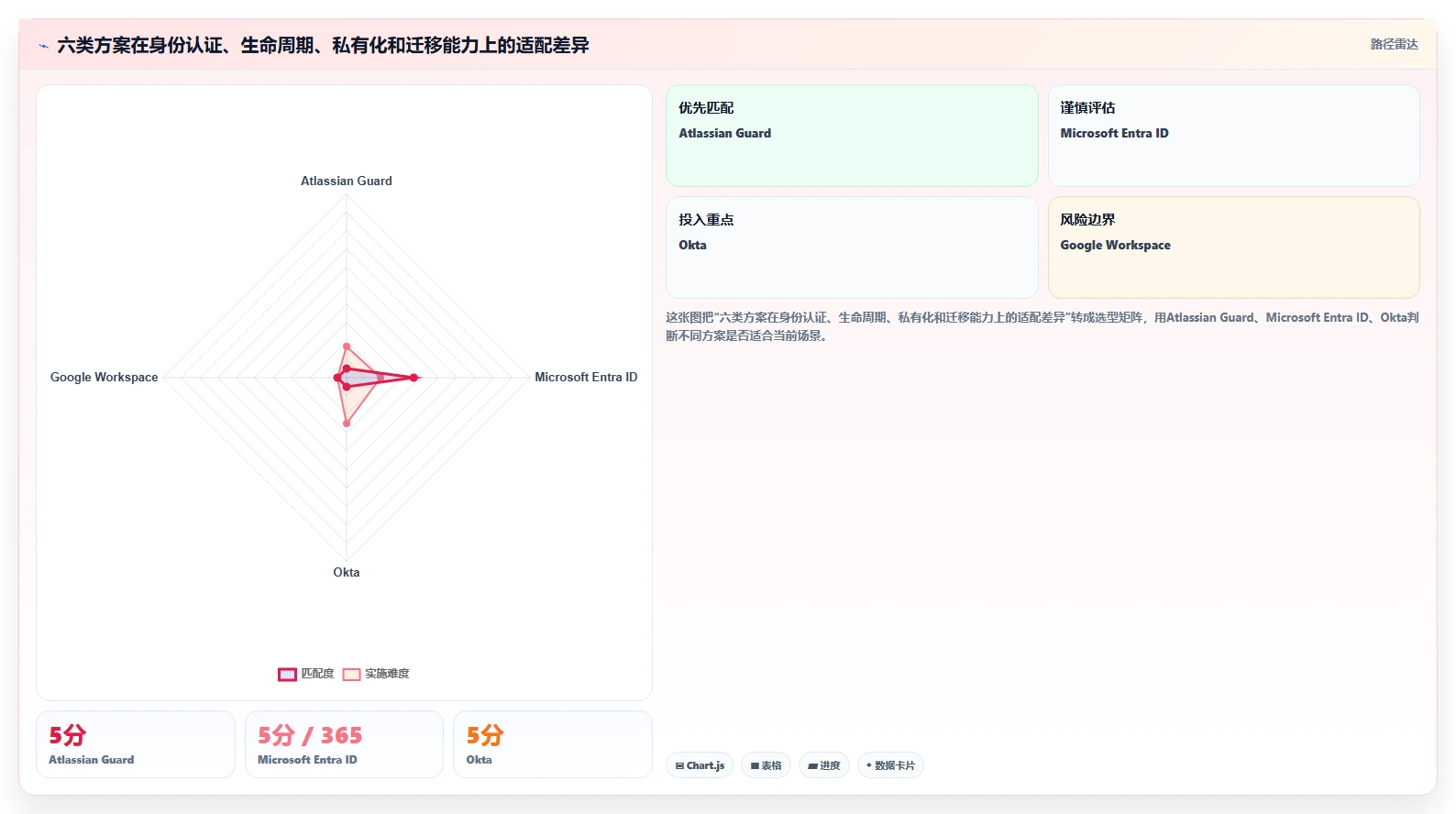Click the 5分 Okta stat card
The width and height of the screenshot is (1456, 814).
point(553,744)
